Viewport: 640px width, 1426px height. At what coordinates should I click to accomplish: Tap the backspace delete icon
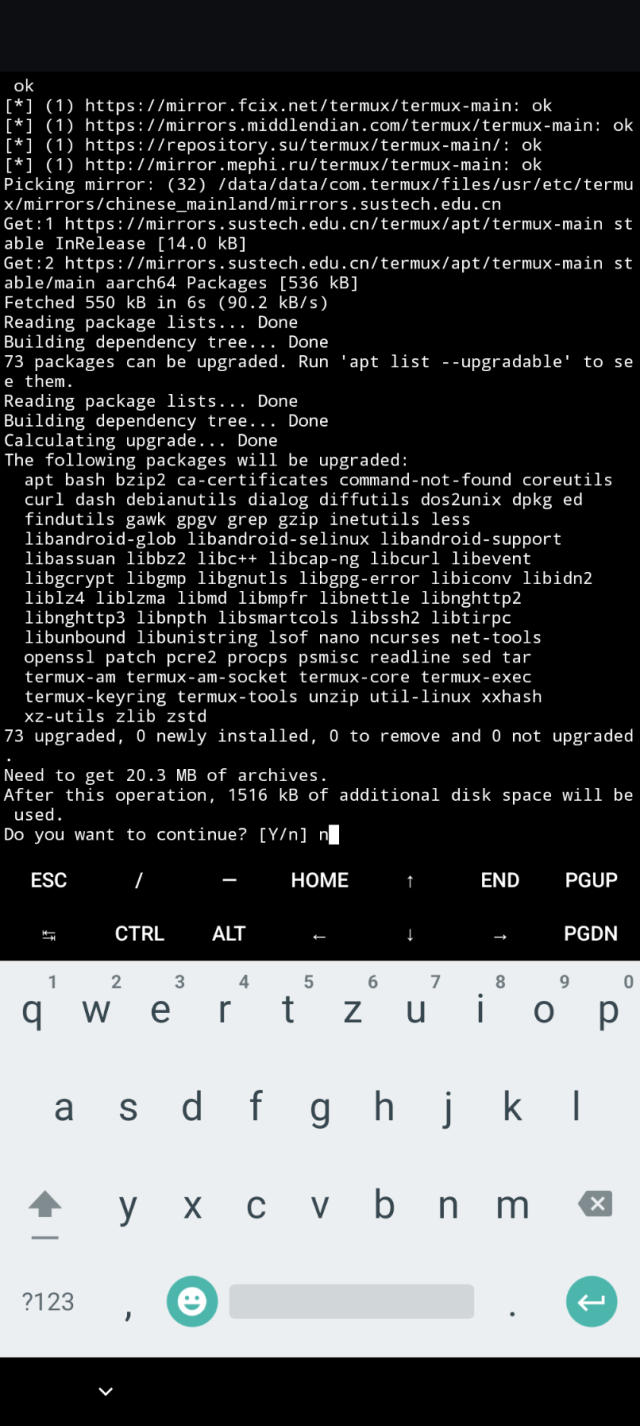coord(595,1204)
